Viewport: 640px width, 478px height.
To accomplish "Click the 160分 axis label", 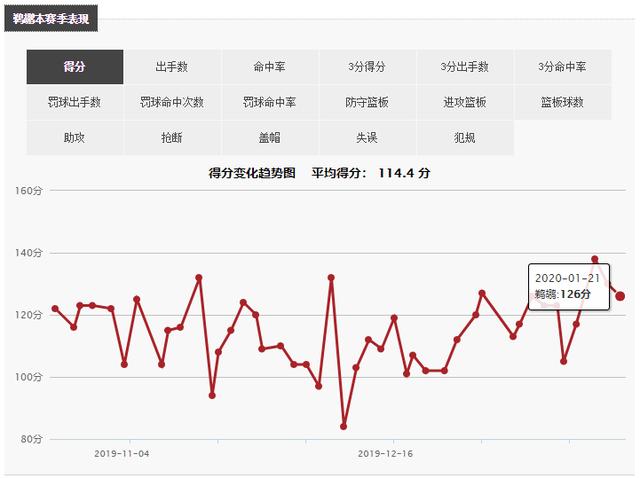I will tap(29, 191).
